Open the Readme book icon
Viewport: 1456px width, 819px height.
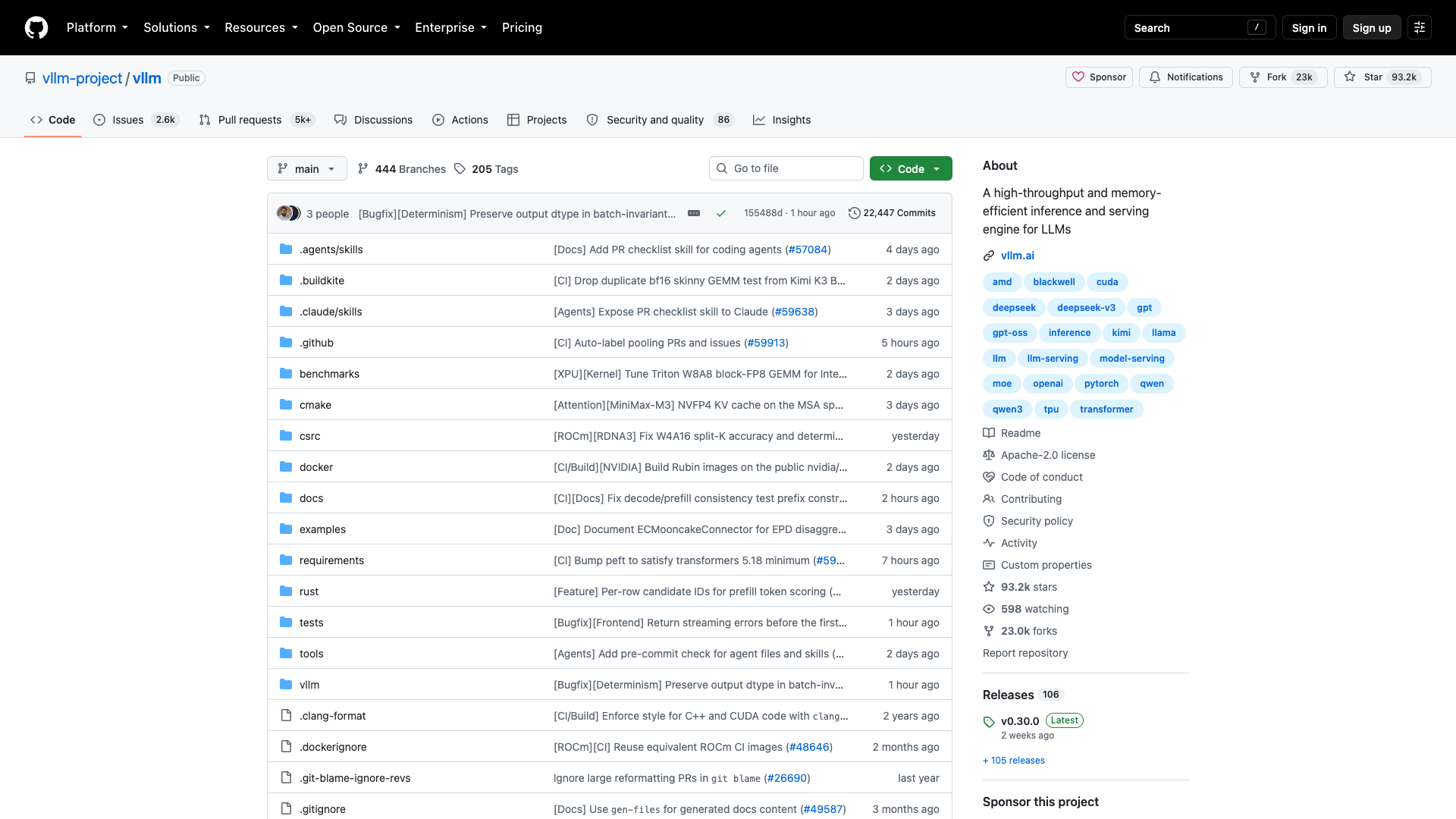989,433
